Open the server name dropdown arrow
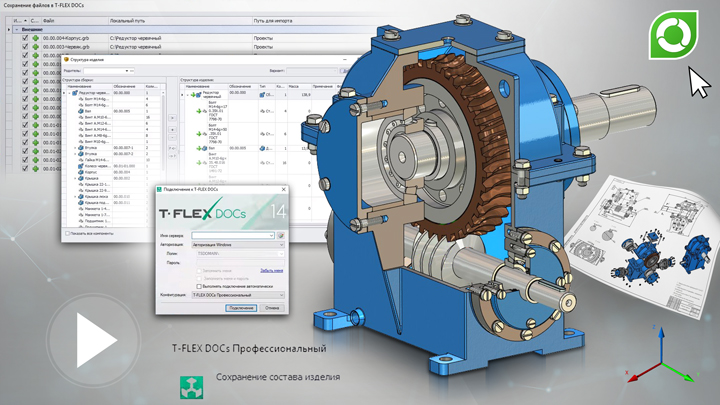The height and width of the screenshot is (405, 720). pyautogui.click(x=271, y=236)
